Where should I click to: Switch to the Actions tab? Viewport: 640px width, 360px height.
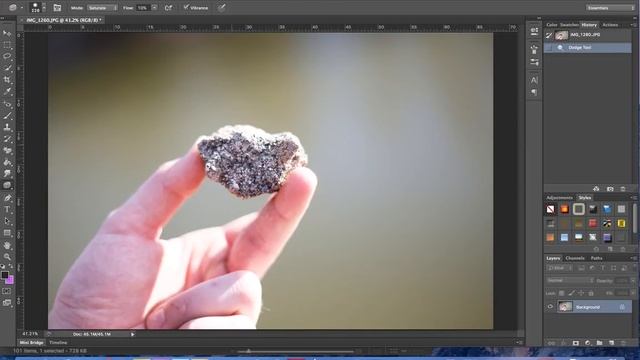click(x=610, y=25)
